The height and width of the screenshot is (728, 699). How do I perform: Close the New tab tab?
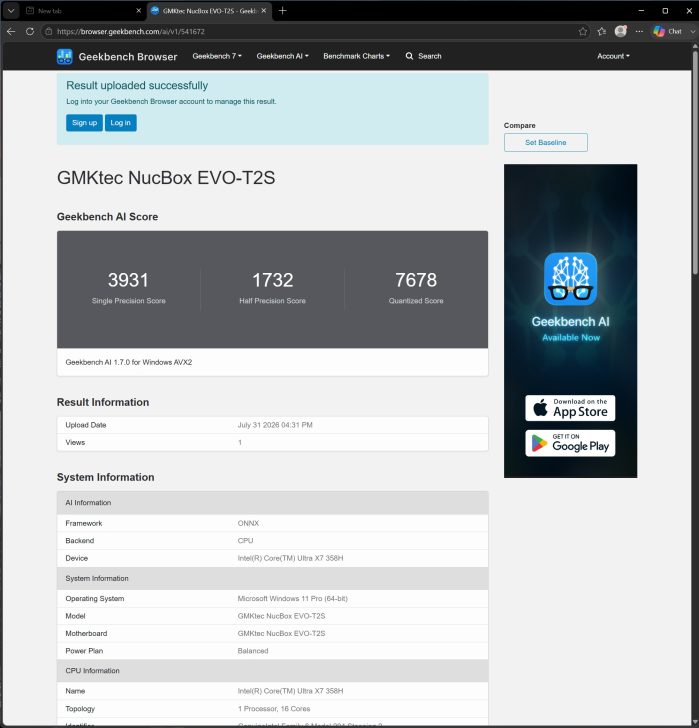click(x=138, y=10)
